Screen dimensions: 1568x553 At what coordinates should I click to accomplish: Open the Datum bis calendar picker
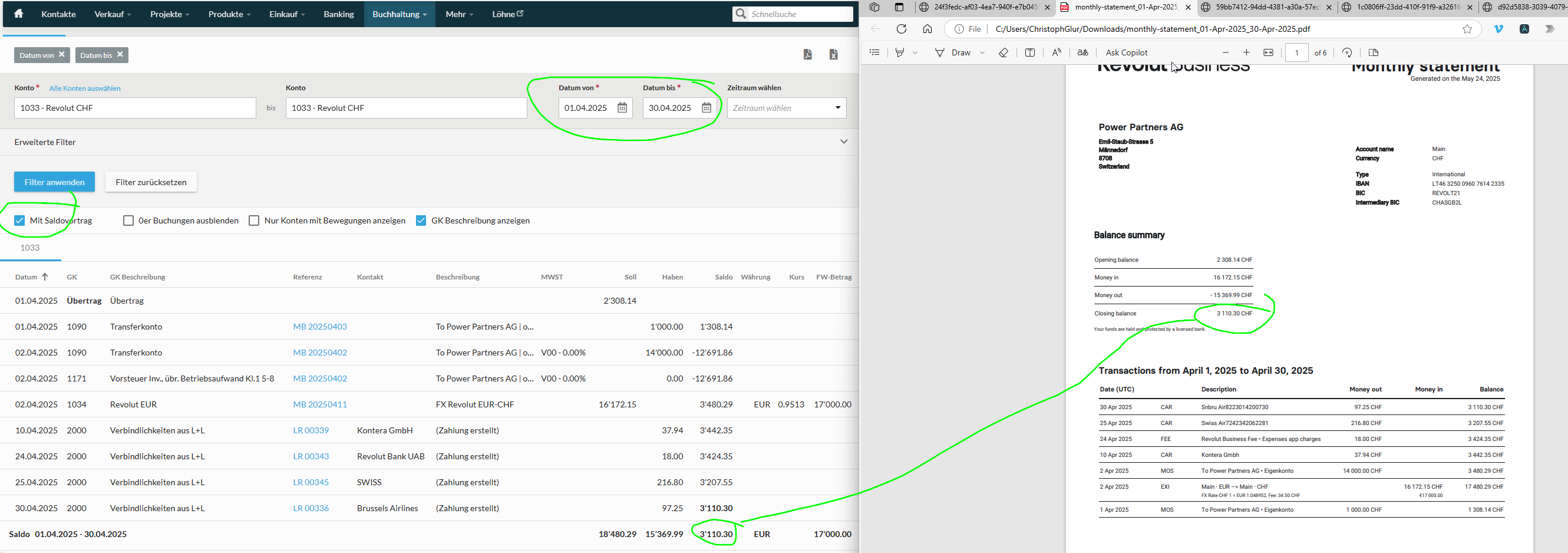(706, 108)
